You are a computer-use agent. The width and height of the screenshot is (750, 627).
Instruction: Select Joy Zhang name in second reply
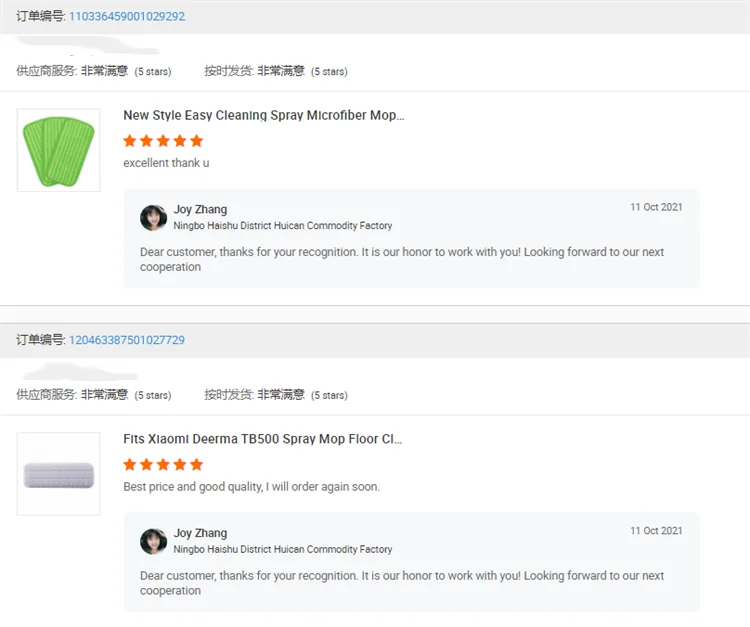pyautogui.click(x=200, y=534)
